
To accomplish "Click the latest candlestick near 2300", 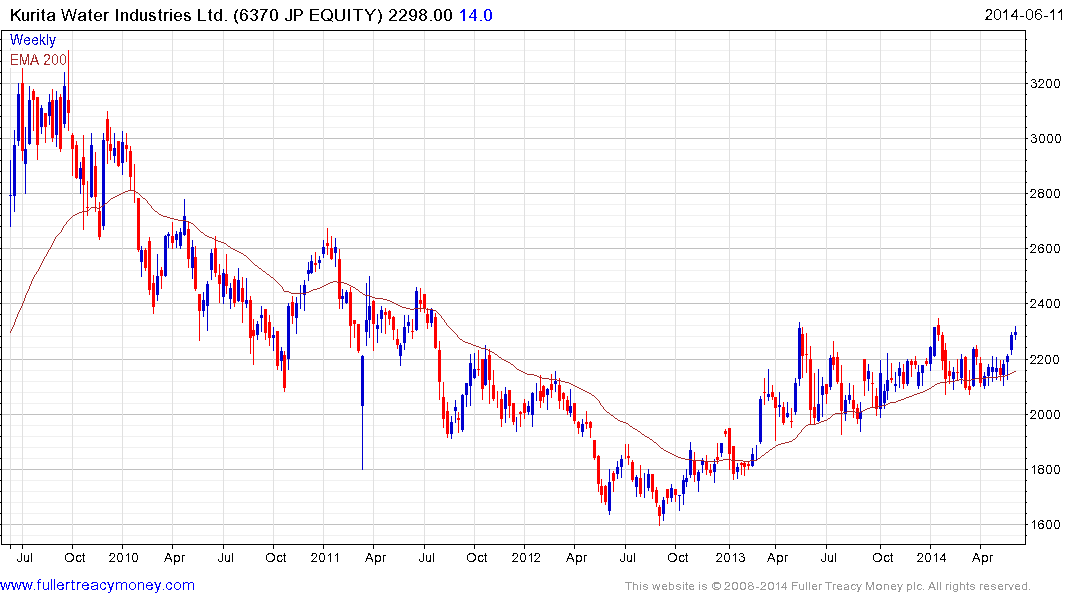I will click(x=1015, y=333).
